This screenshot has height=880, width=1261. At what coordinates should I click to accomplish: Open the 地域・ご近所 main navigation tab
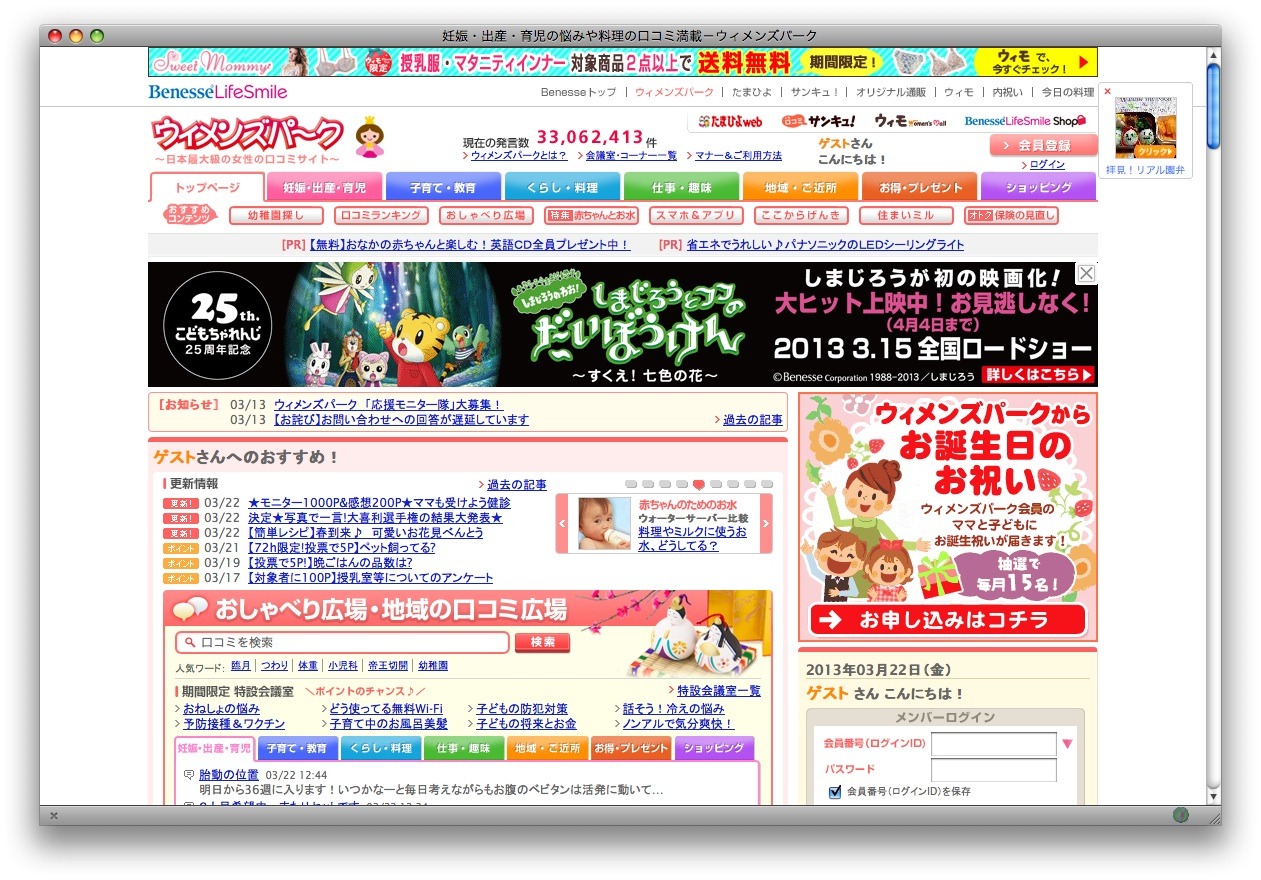pos(800,187)
